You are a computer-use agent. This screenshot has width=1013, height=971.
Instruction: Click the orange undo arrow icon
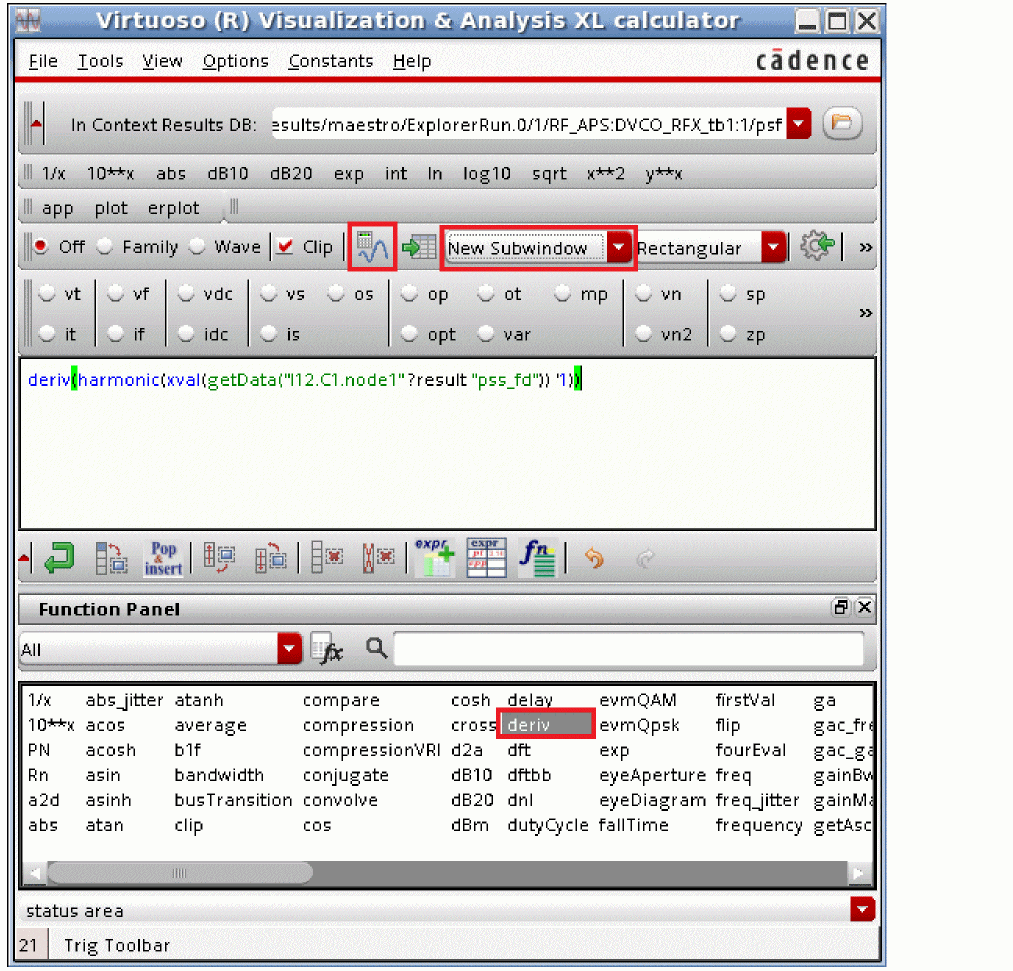pos(594,559)
